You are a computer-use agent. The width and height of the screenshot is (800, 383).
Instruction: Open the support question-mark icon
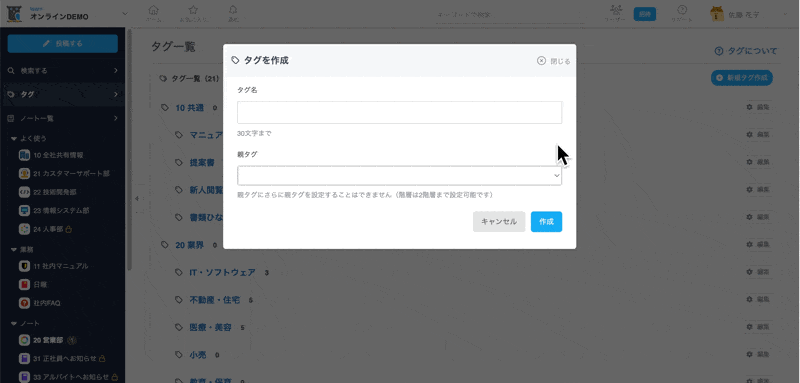[x=682, y=10]
